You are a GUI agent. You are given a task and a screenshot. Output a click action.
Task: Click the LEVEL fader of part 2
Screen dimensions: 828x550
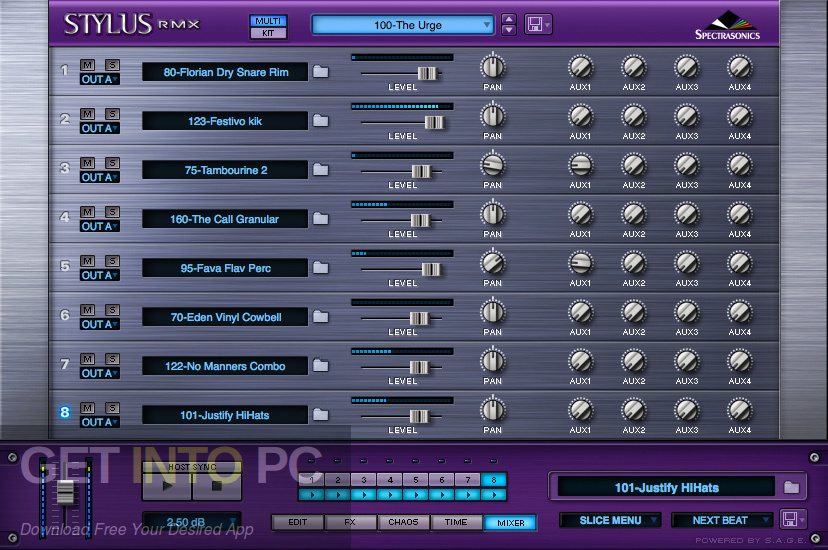point(434,122)
